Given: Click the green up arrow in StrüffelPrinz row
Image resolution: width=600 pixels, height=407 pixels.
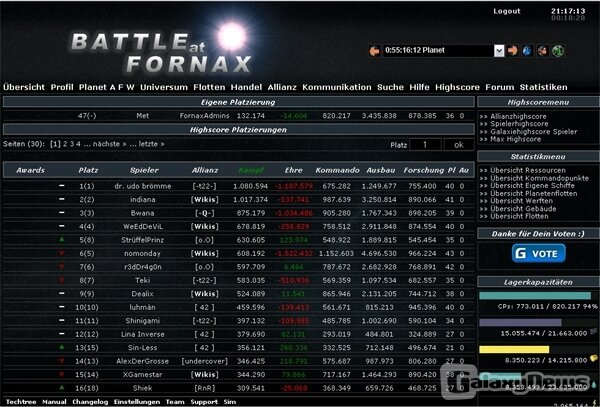Looking at the screenshot, I should 62,239.
